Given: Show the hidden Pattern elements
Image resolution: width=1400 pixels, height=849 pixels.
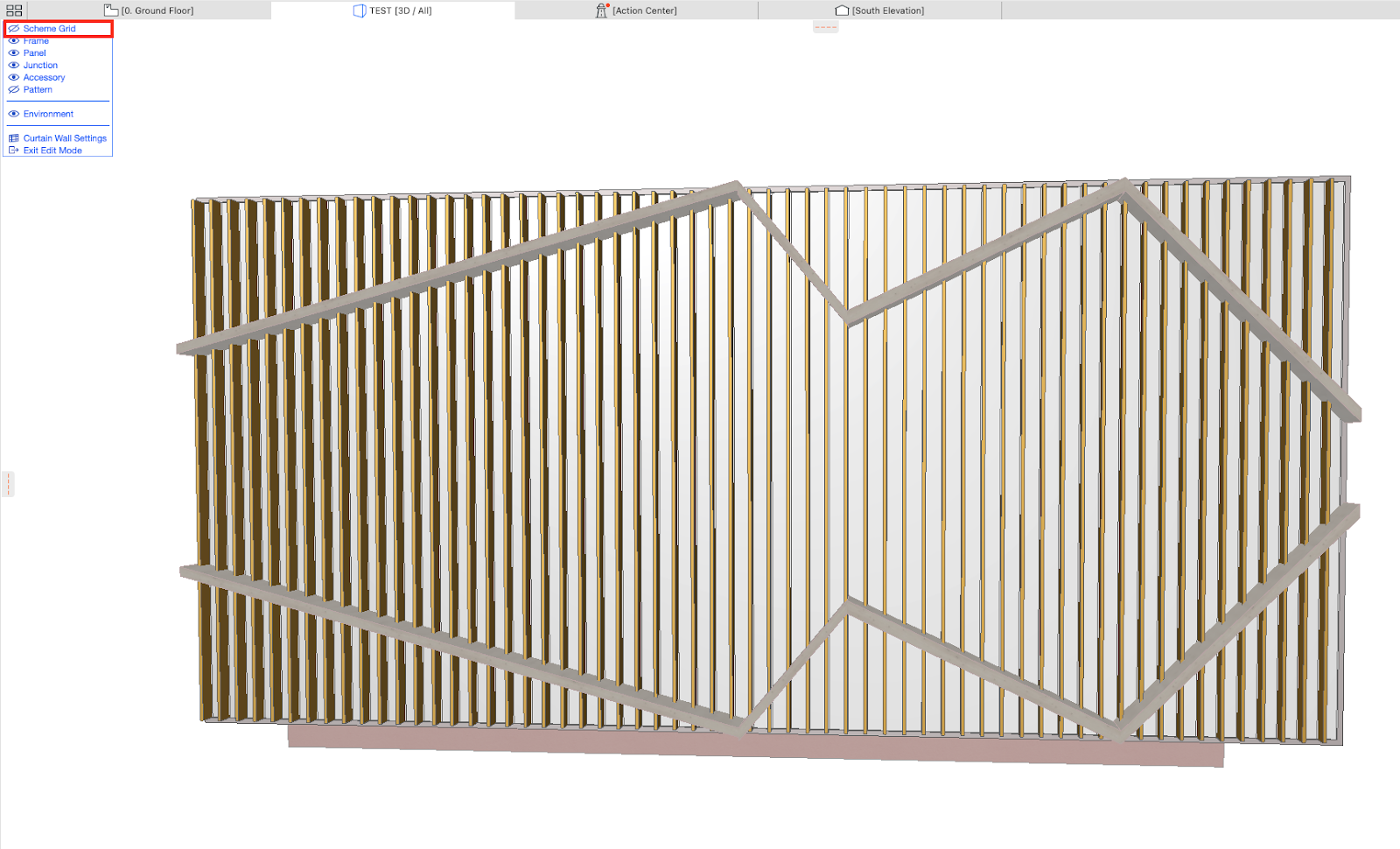Looking at the screenshot, I should tap(13, 89).
